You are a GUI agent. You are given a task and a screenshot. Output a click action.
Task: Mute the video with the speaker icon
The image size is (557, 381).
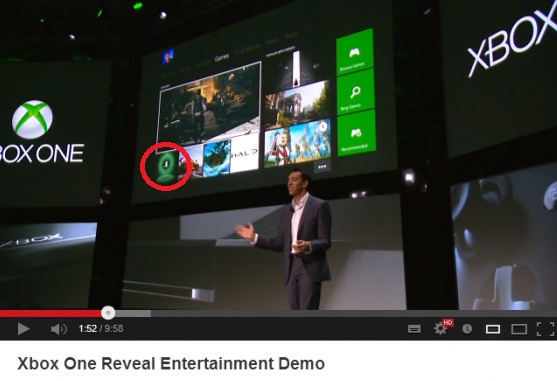tap(59, 329)
